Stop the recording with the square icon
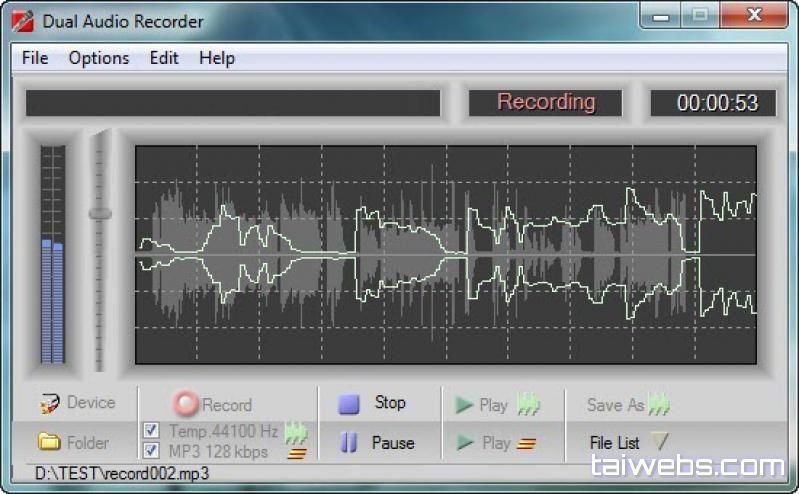The height and width of the screenshot is (494, 799). tap(349, 404)
